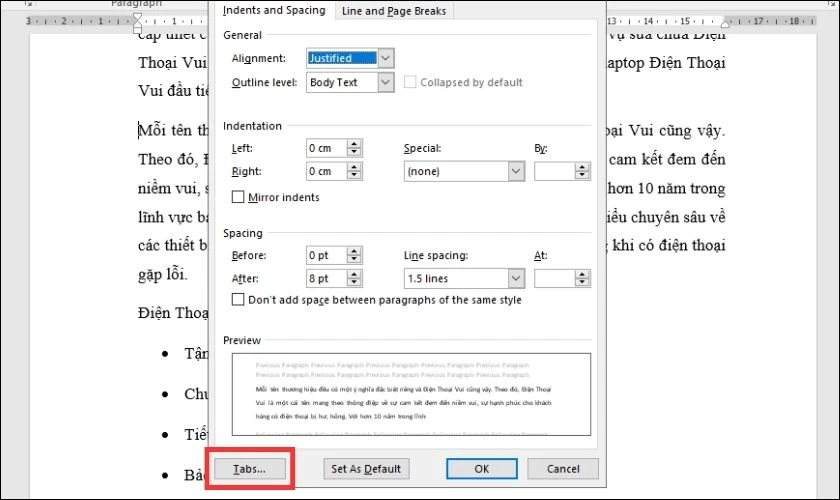Screen dimensions: 840x500
Task: Open the Tabs... button in the Paragraph dialog
Action: (x=250, y=469)
